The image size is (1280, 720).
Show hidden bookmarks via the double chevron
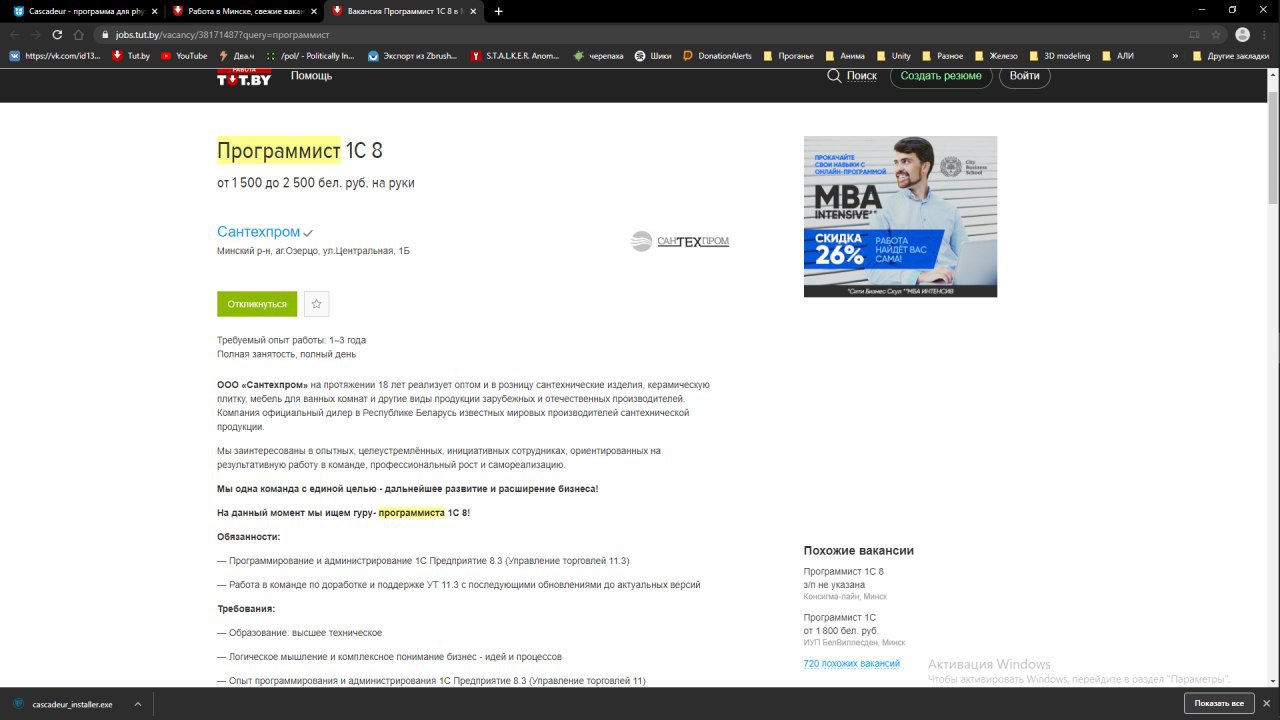tap(1175, 56)
